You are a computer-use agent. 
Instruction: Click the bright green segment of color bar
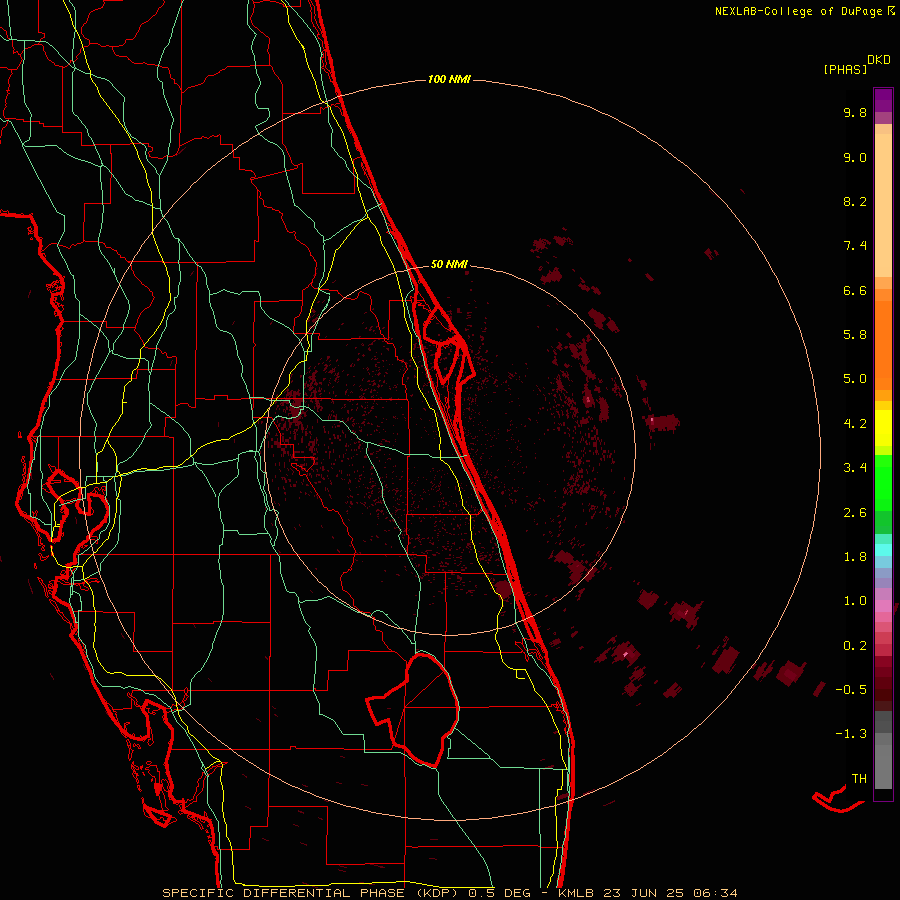pos(883,482)
